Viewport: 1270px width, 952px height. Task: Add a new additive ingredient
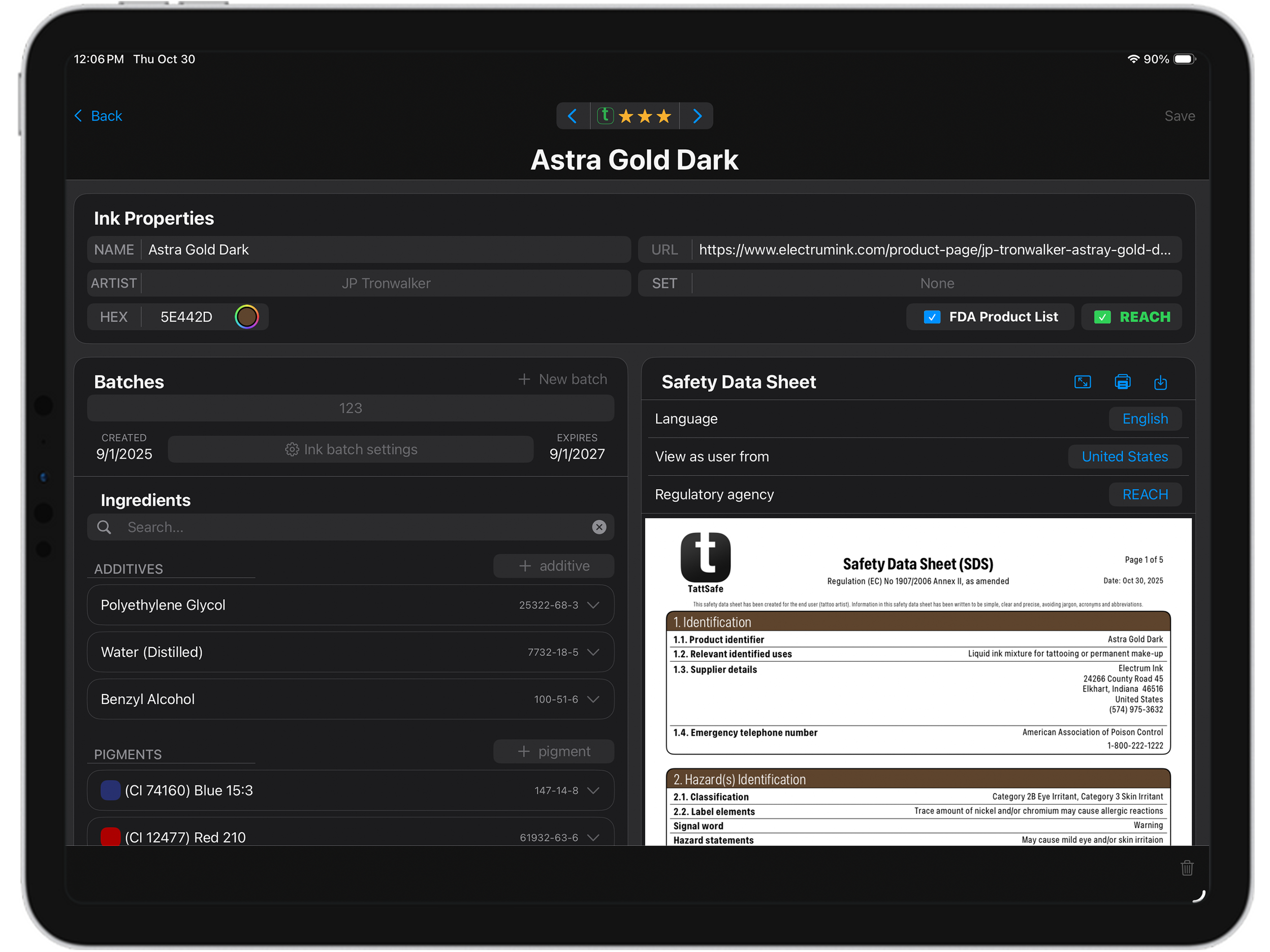click(x=554, y=566)
